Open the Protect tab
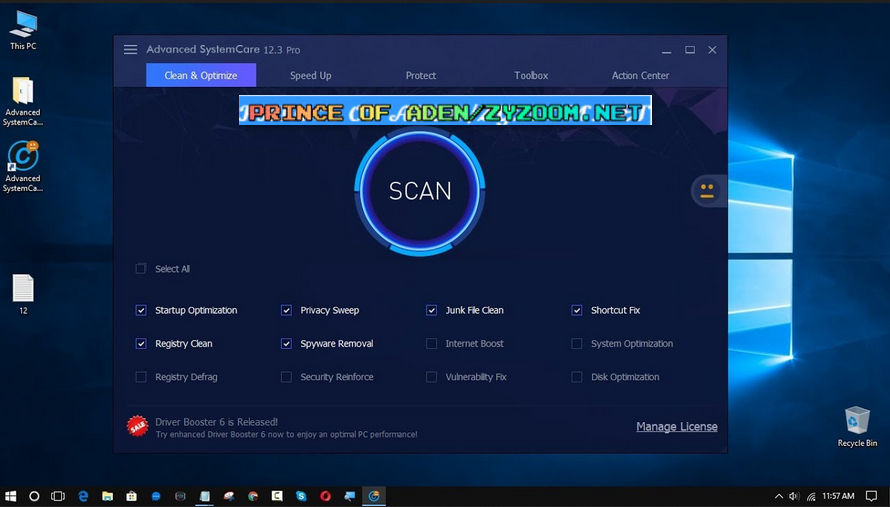Screen dimensions: 890x507 [421, 76]
